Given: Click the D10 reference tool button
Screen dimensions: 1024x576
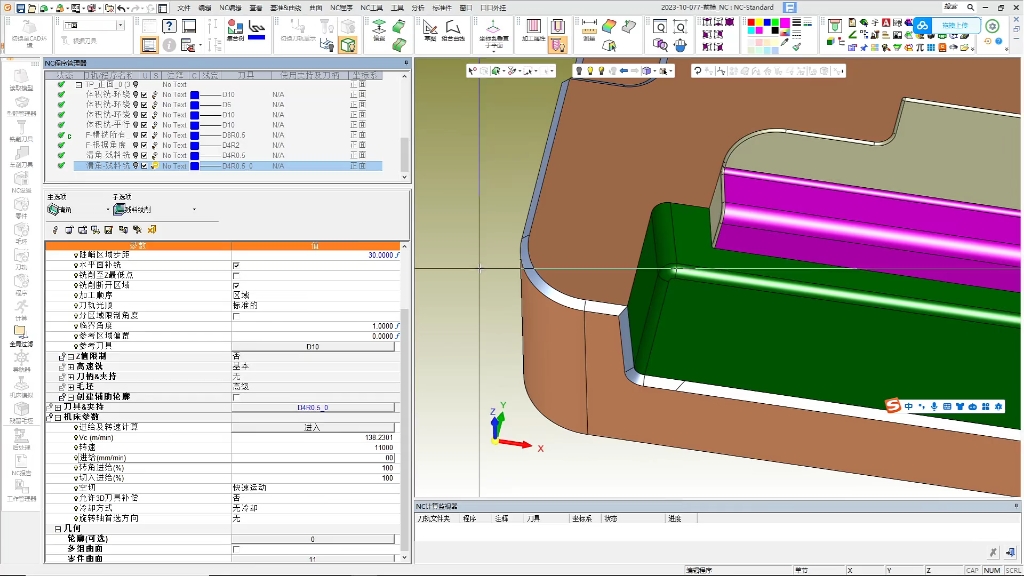Looking at the screenshot, I should [312, 346].
